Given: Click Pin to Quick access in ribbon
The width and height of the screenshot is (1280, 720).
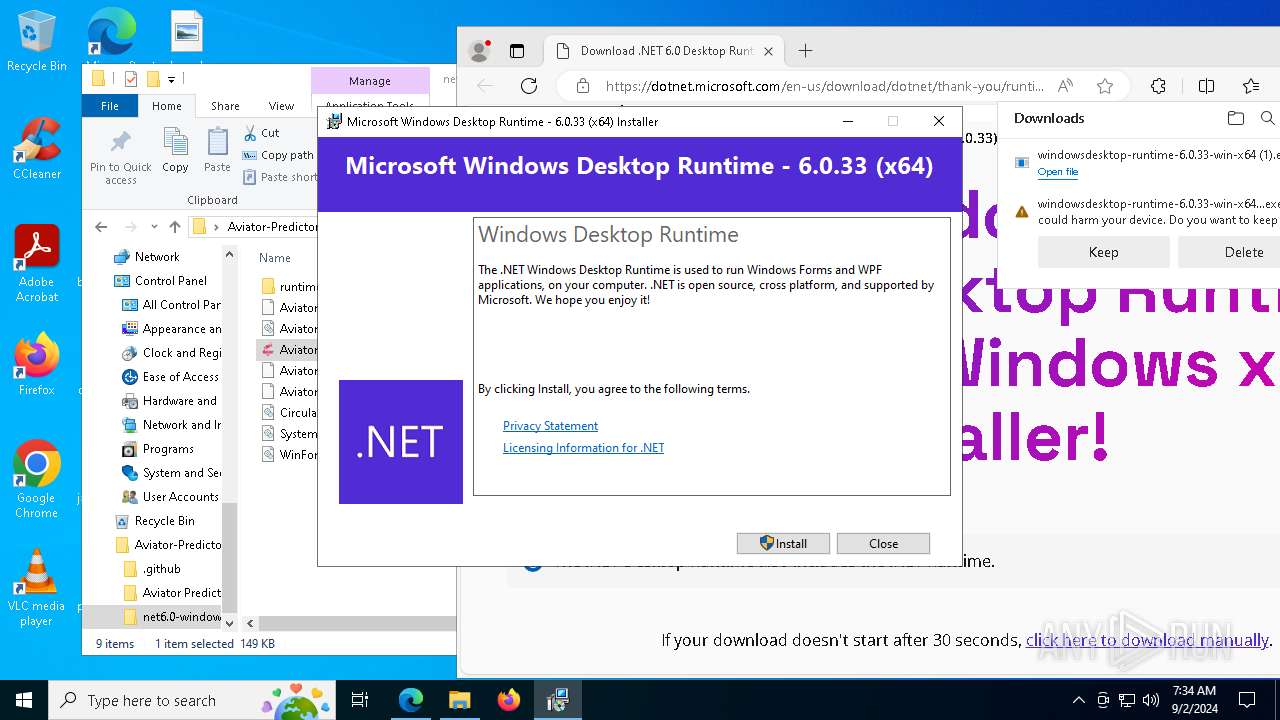Looking at the screenshot, I should [x=121, y=157].
